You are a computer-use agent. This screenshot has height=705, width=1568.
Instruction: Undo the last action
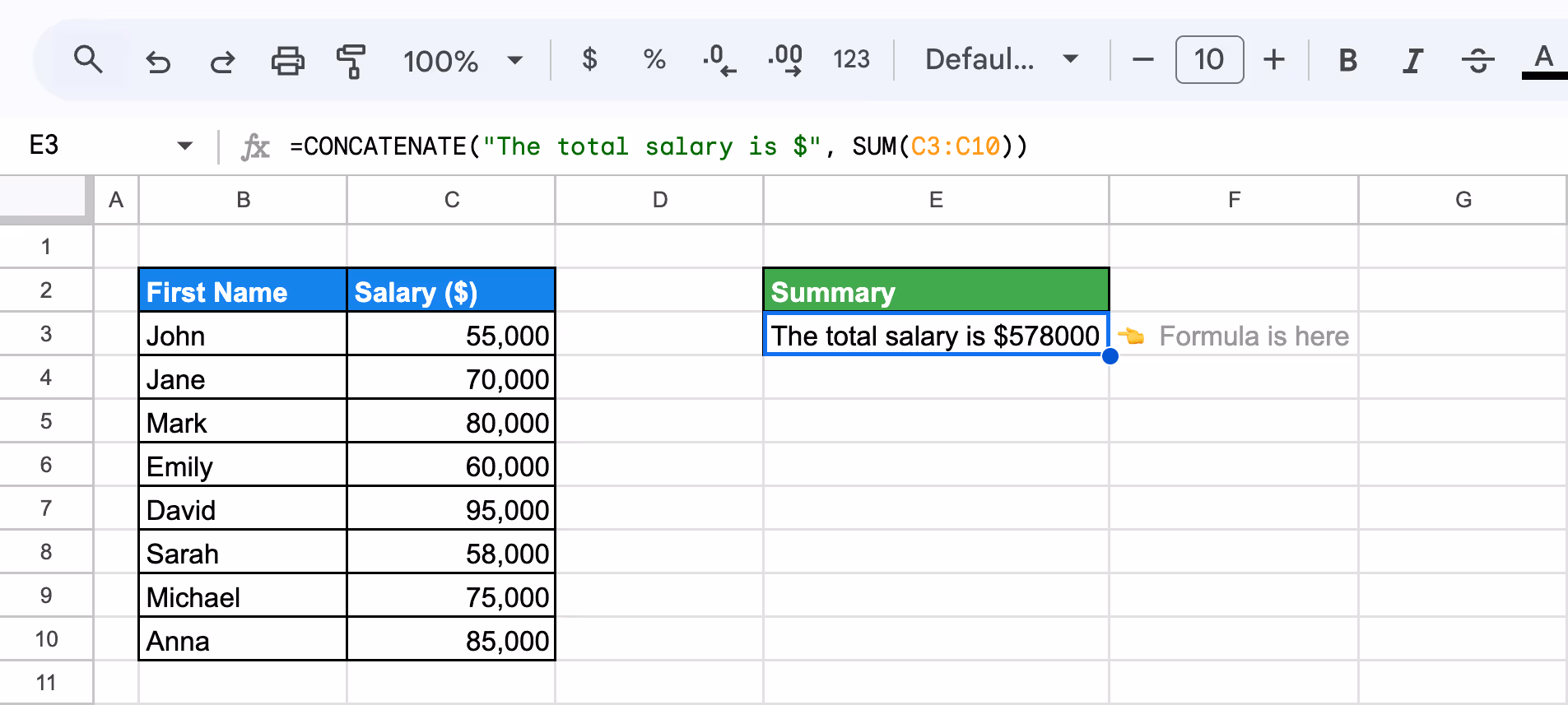[x=157, y=61]
